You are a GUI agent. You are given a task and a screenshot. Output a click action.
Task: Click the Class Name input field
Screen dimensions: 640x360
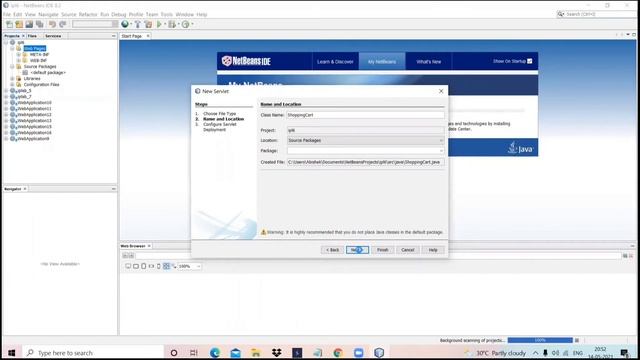tap(365, 115)
